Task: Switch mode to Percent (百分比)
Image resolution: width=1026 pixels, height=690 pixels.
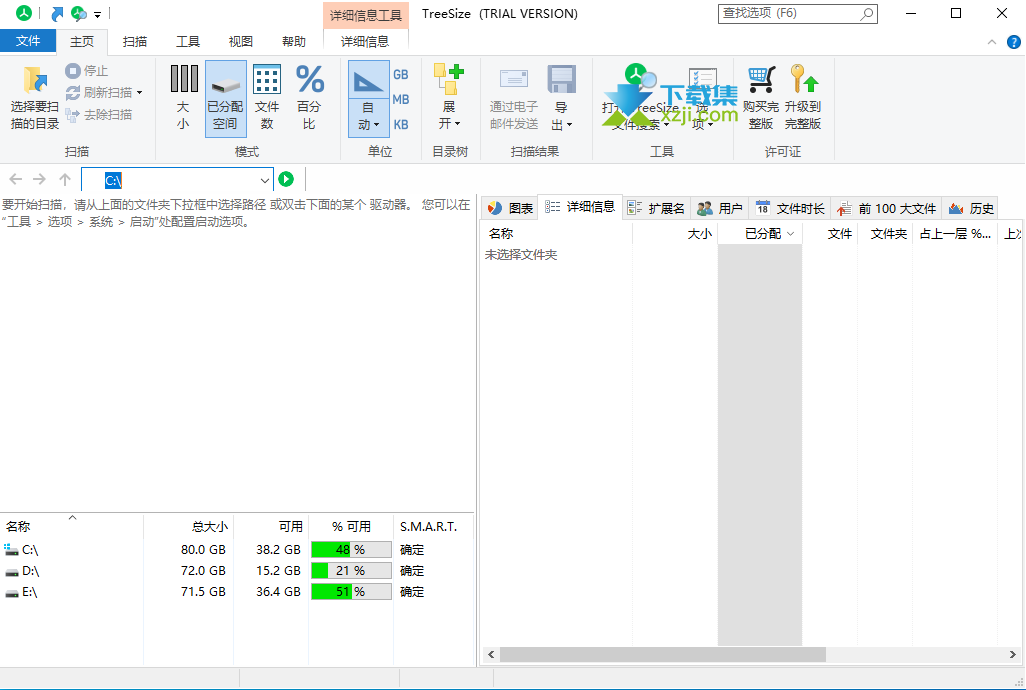Action: [x=310, y=98]
